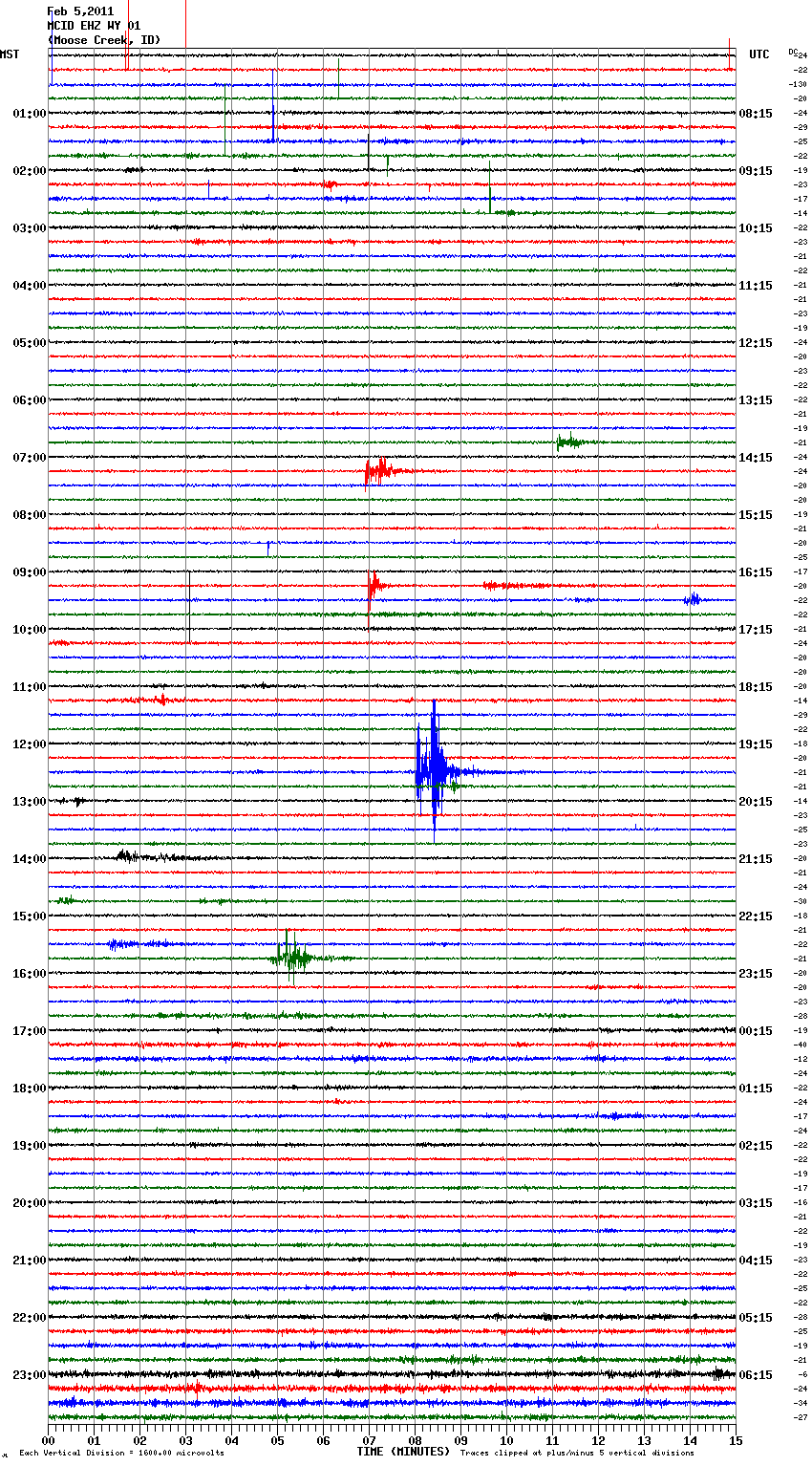The image size is (812, 1466).
Task: Click the "01:00" MST time label
Action: [30, 114]
